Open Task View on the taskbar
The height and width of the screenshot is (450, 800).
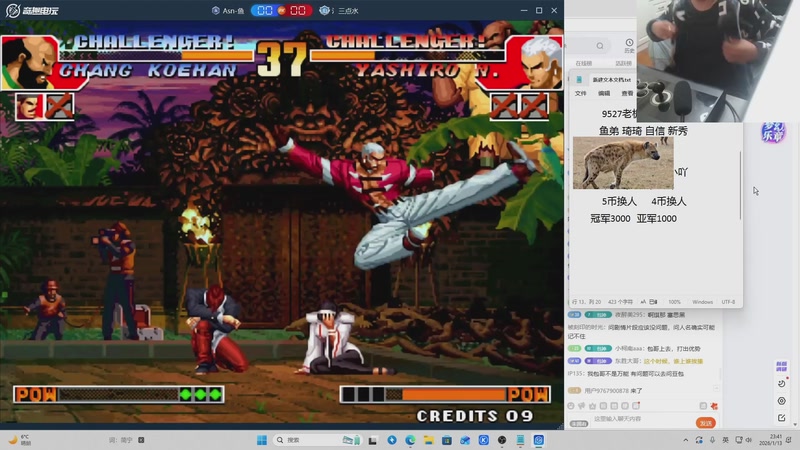pos(372,440)
